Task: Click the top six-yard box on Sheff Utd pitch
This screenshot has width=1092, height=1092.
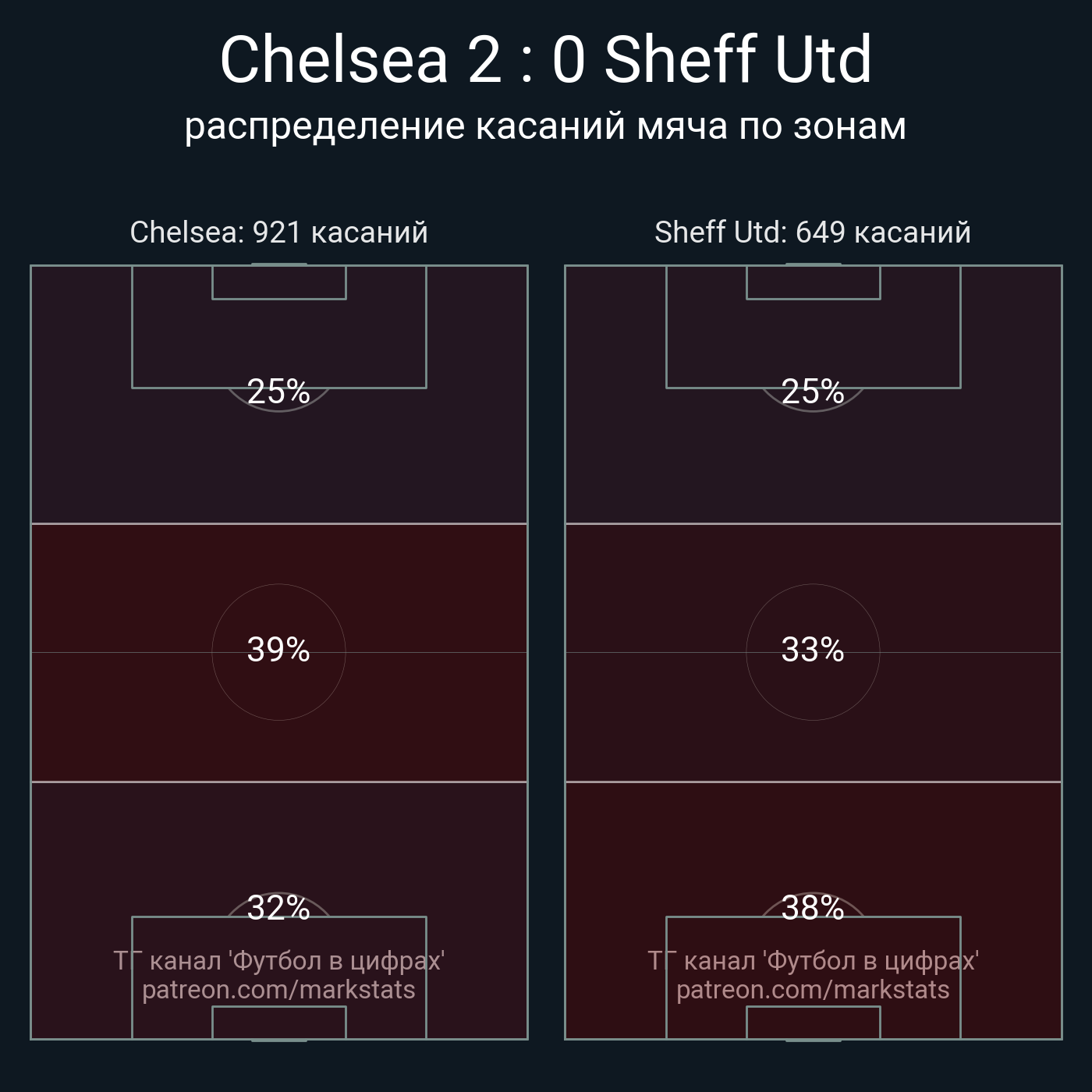Action: click(x=813, y=282)
